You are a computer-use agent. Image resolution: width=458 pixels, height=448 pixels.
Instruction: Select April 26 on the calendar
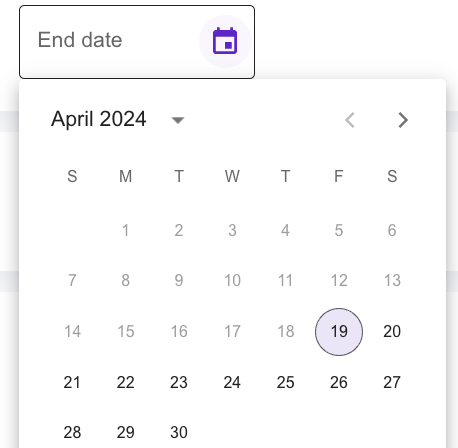(x=339, y=382)
